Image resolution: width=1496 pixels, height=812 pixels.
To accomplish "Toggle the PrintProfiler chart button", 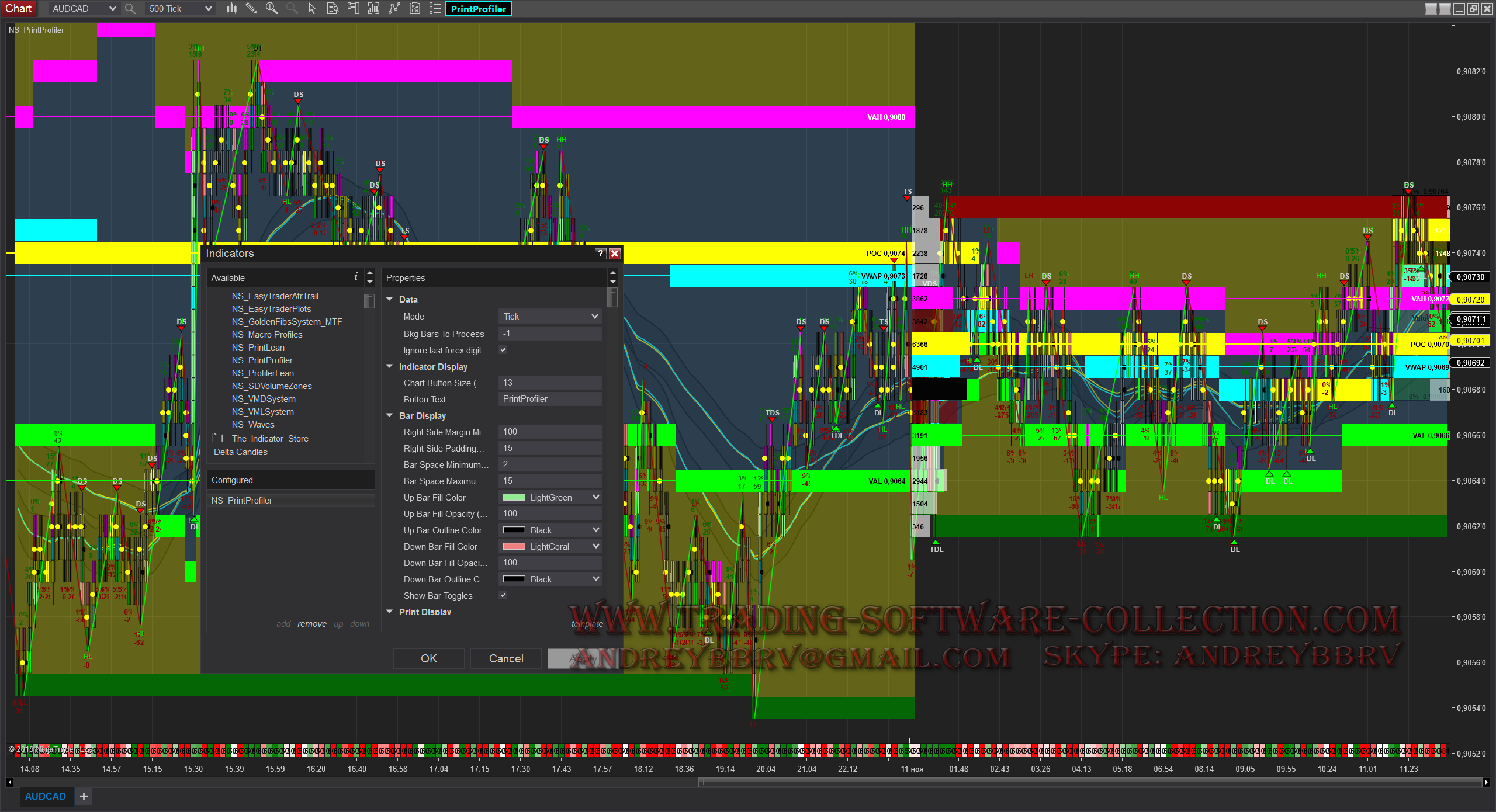I will [x=478, y=9].
